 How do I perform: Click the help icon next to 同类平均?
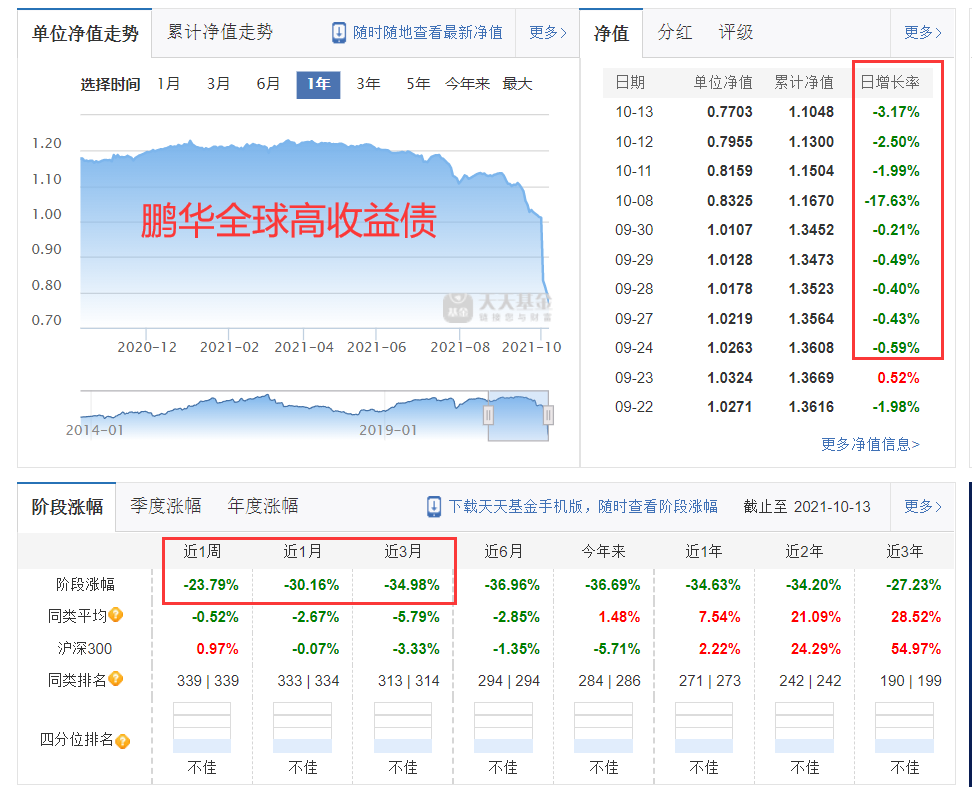click(x=116, y=615)
